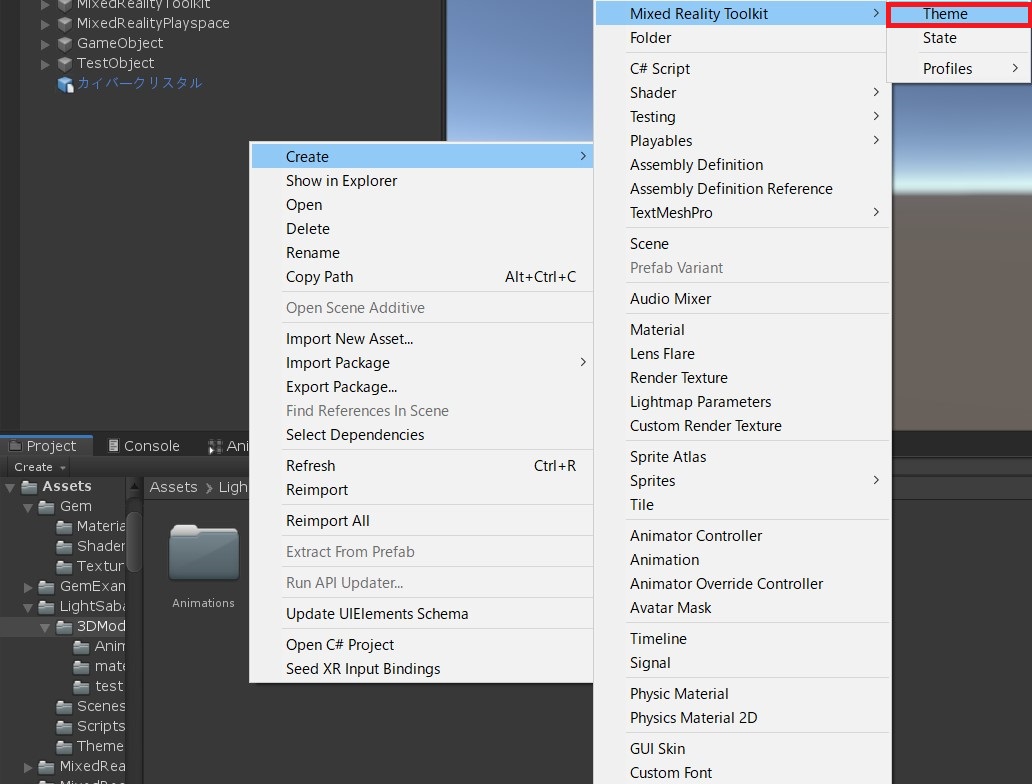Image resolution: width=1032 pixels, height=784 pixels.
Task: Click the Console tab icon
Action: coord(113,446)
